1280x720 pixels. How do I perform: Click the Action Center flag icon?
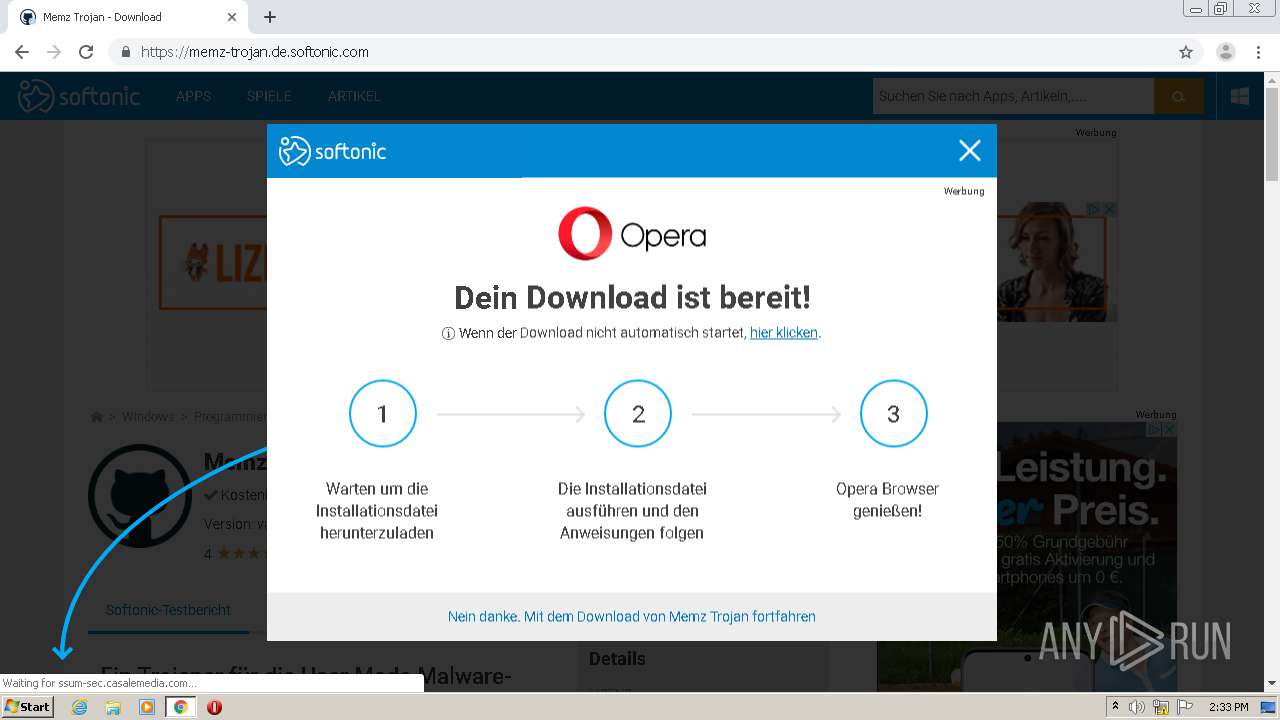tap(1185, 707)
